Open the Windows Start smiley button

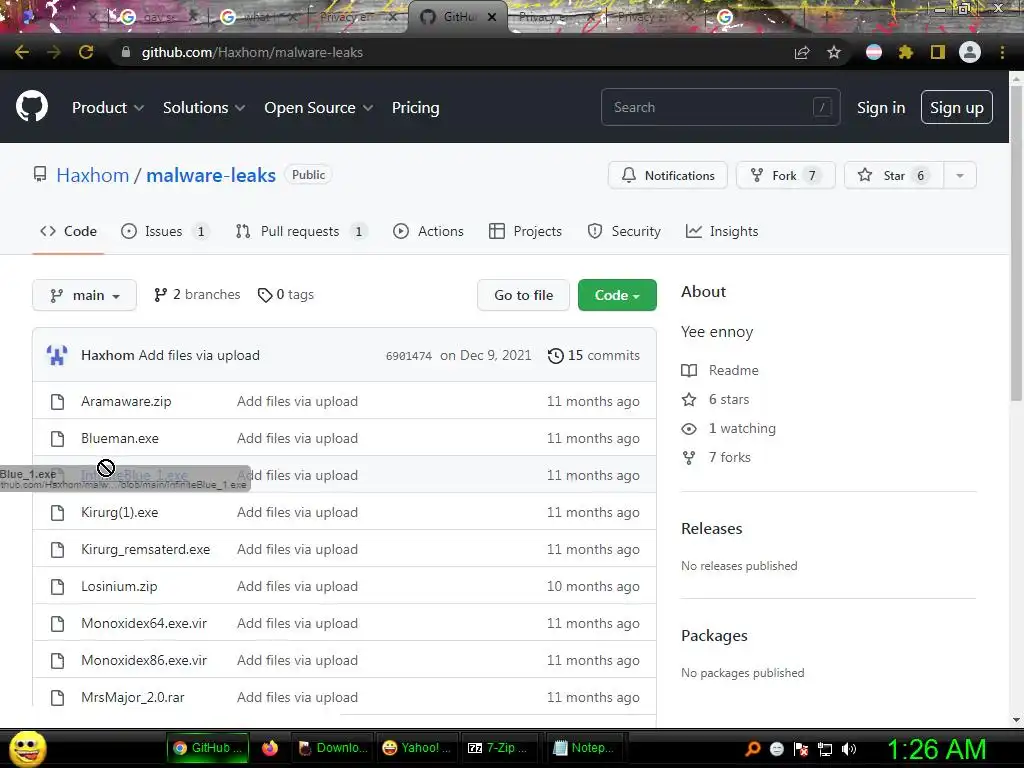click(27, 748)
